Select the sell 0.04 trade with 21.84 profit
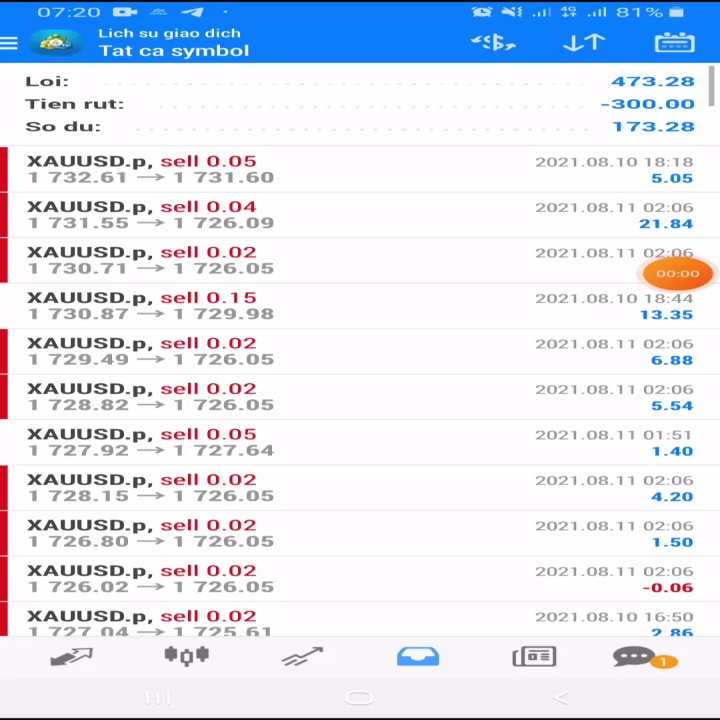Screen dimensions: 720x720 pyautogui.click(x=360, y=215)
